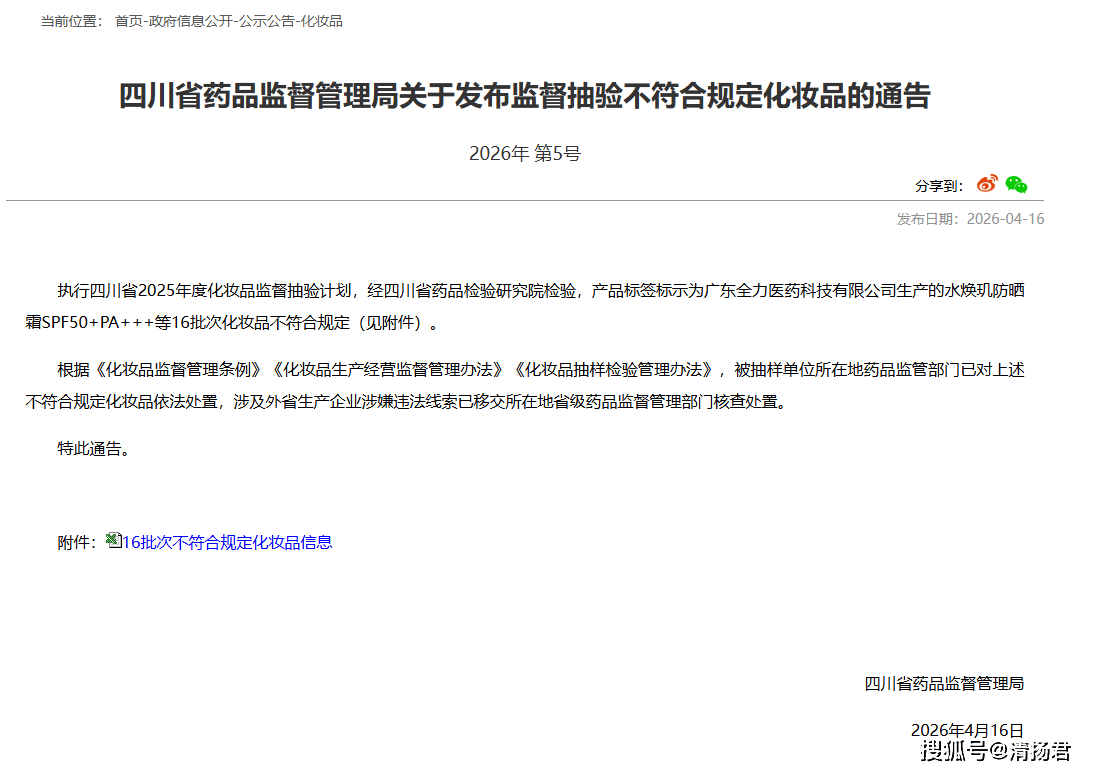Image resolution: width=1096 pixels, height=774 pixels.
Task: Click the paragraph starting with 根据《化妆品监督管理条例》
Action: point(524,385)
